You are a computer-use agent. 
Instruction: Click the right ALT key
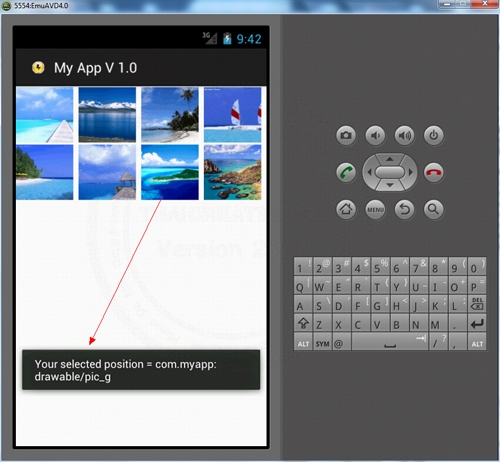click(x=477, y=342)
